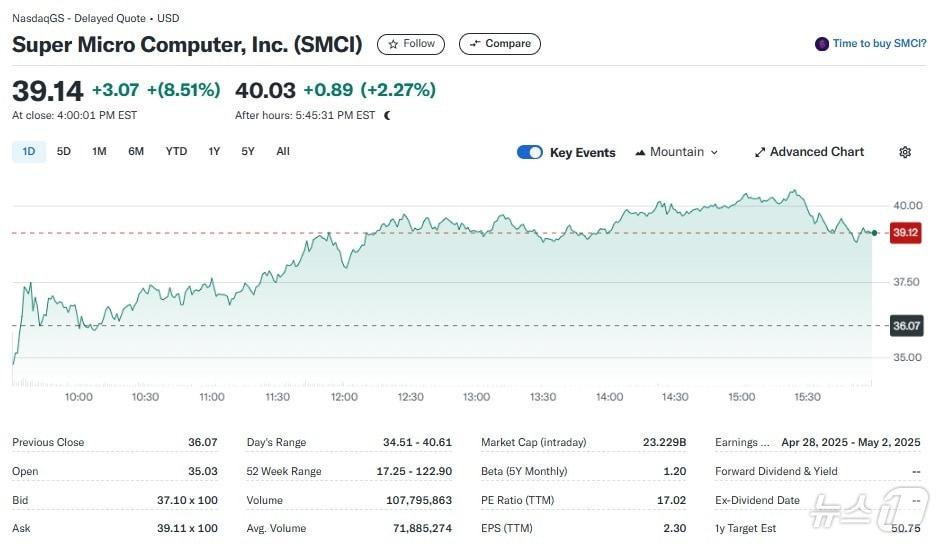Click the moon after-hours icon

[x=388, y=115]
